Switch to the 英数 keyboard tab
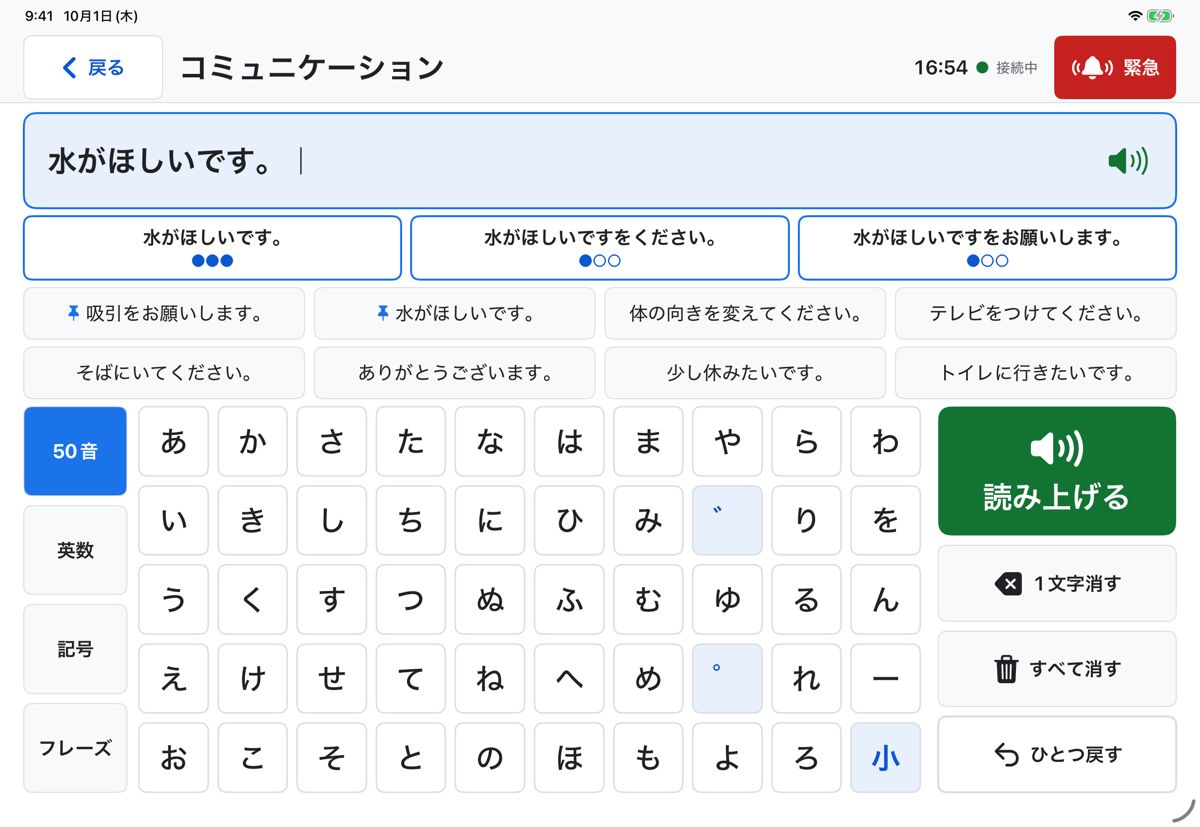This screenshot has height=827, width=1200. [75, 550]
